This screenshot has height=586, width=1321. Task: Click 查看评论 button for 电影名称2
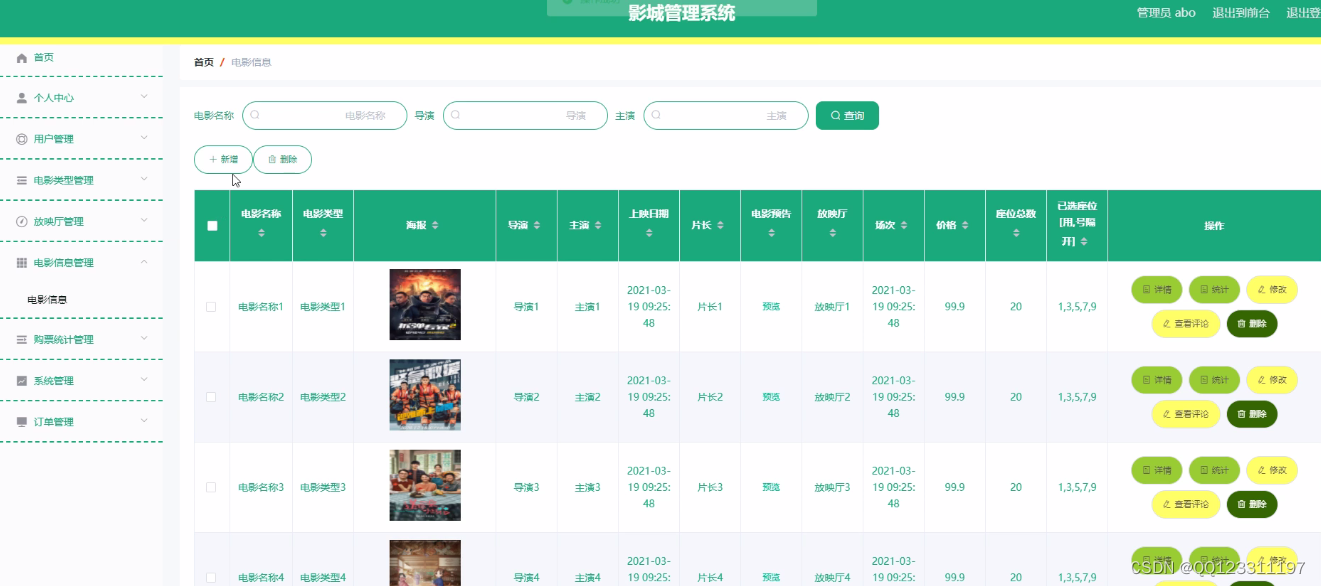pyautogui.click(x=1186, y=414)
